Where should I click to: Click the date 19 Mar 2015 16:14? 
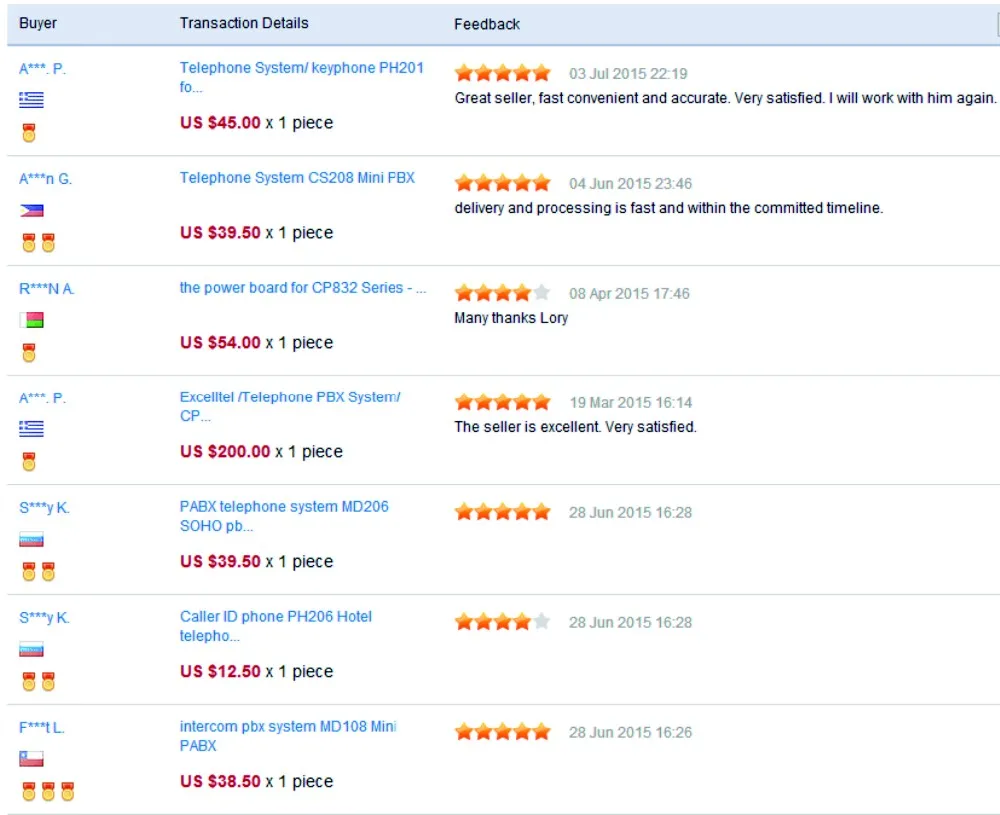click(x=631, y=403)
